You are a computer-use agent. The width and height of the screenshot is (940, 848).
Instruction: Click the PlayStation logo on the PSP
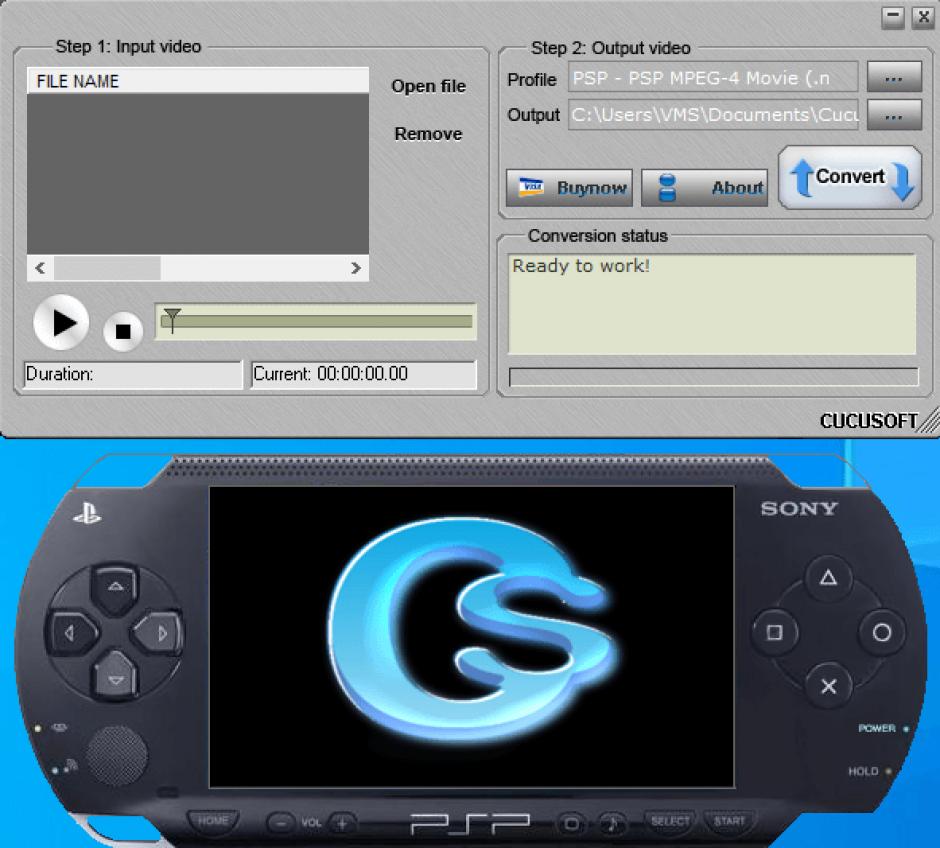[88, 514]
